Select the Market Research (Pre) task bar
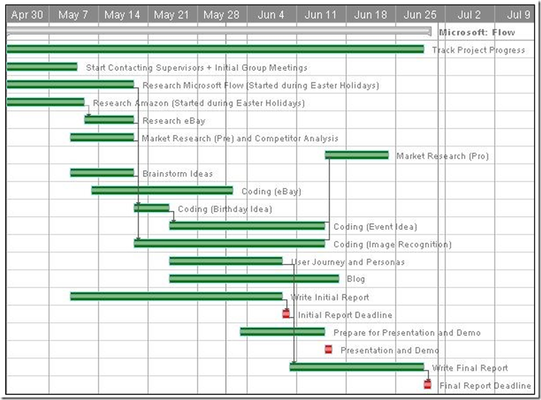Screen dimensions: 541x400 tap(102, 137)
